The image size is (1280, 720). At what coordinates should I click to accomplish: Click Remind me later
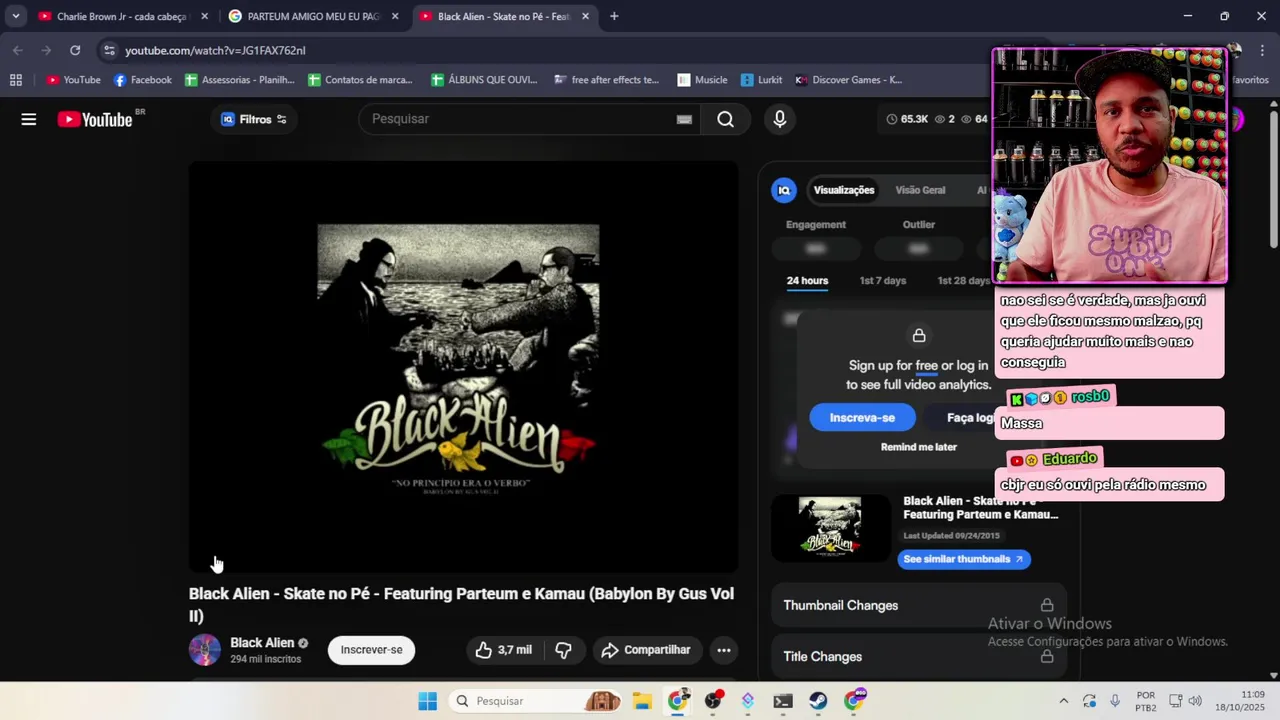click(x=919, y=447)
